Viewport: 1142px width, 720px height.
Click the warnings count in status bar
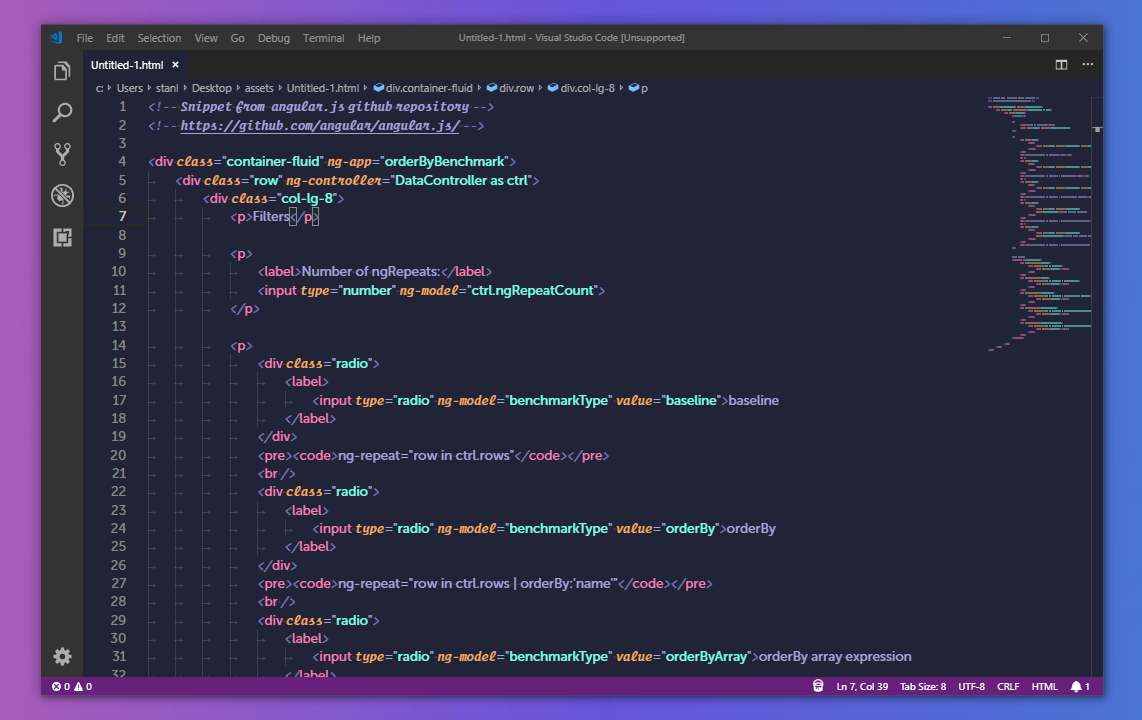coord(83,687)
